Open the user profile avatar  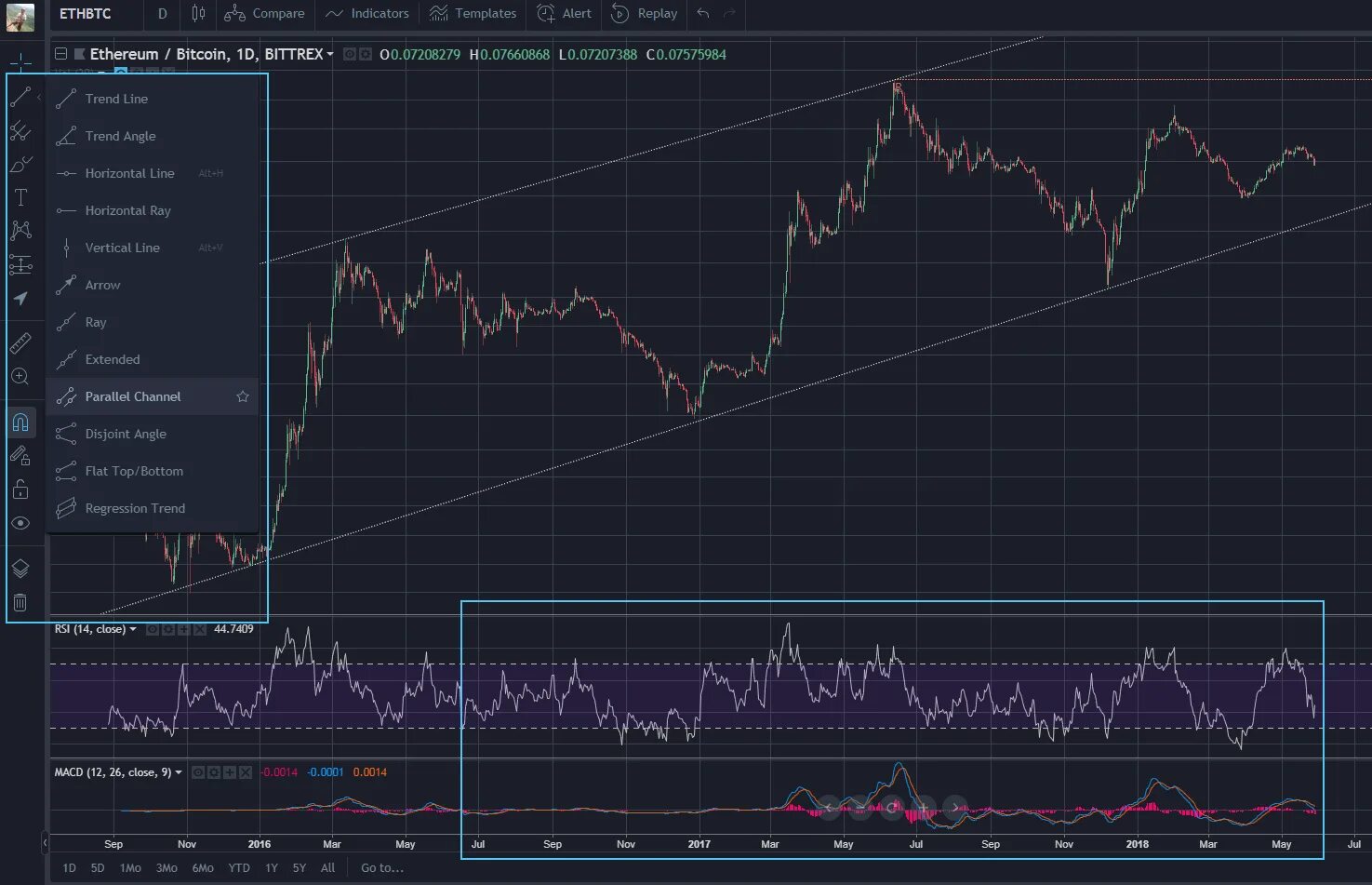20,16
